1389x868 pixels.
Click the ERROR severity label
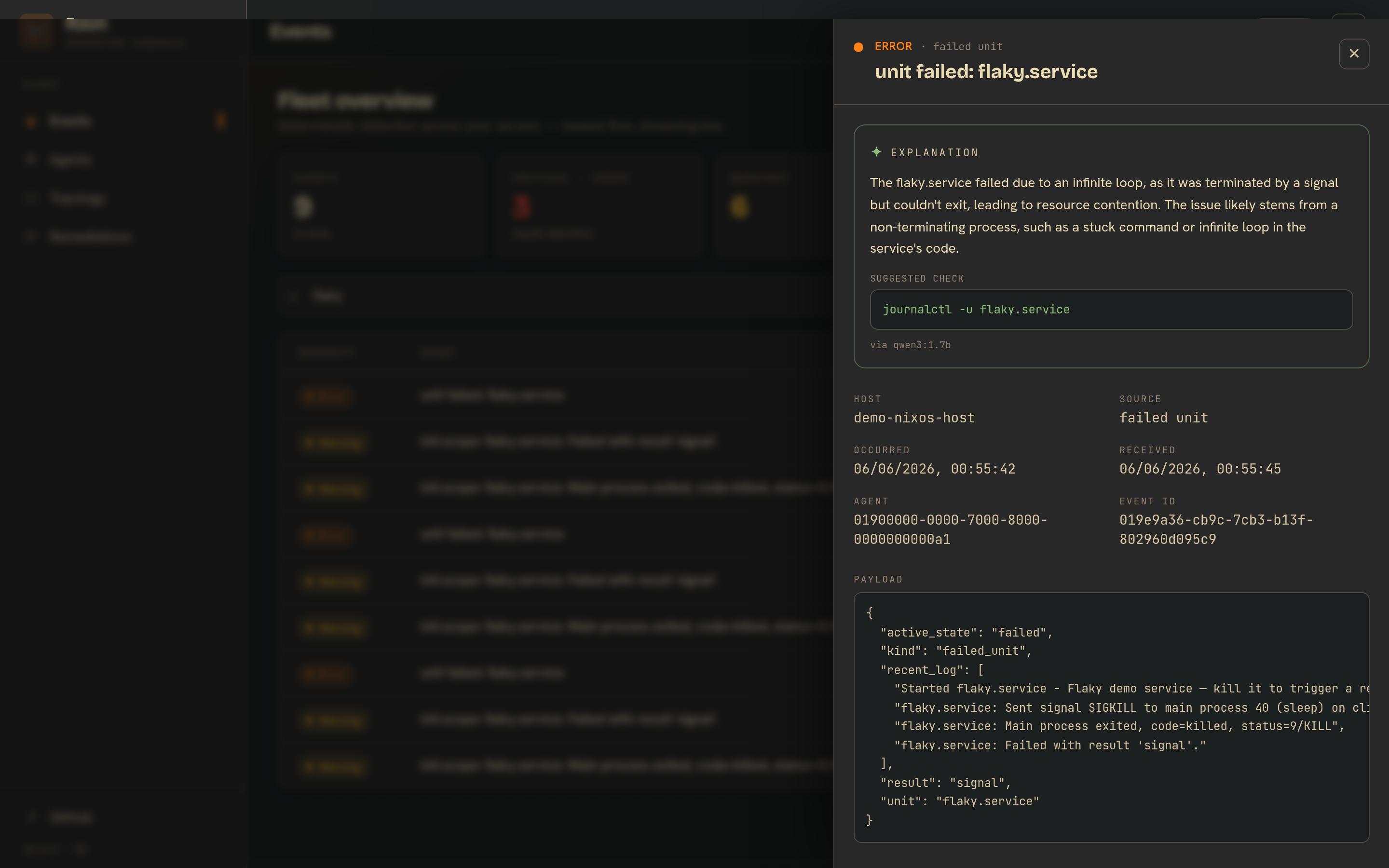point(893,46)
